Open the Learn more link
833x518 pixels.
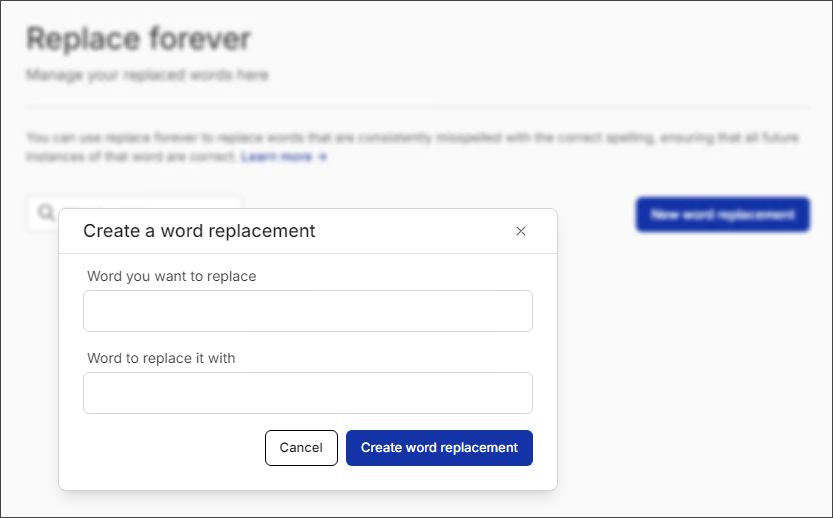click(276, 157)
